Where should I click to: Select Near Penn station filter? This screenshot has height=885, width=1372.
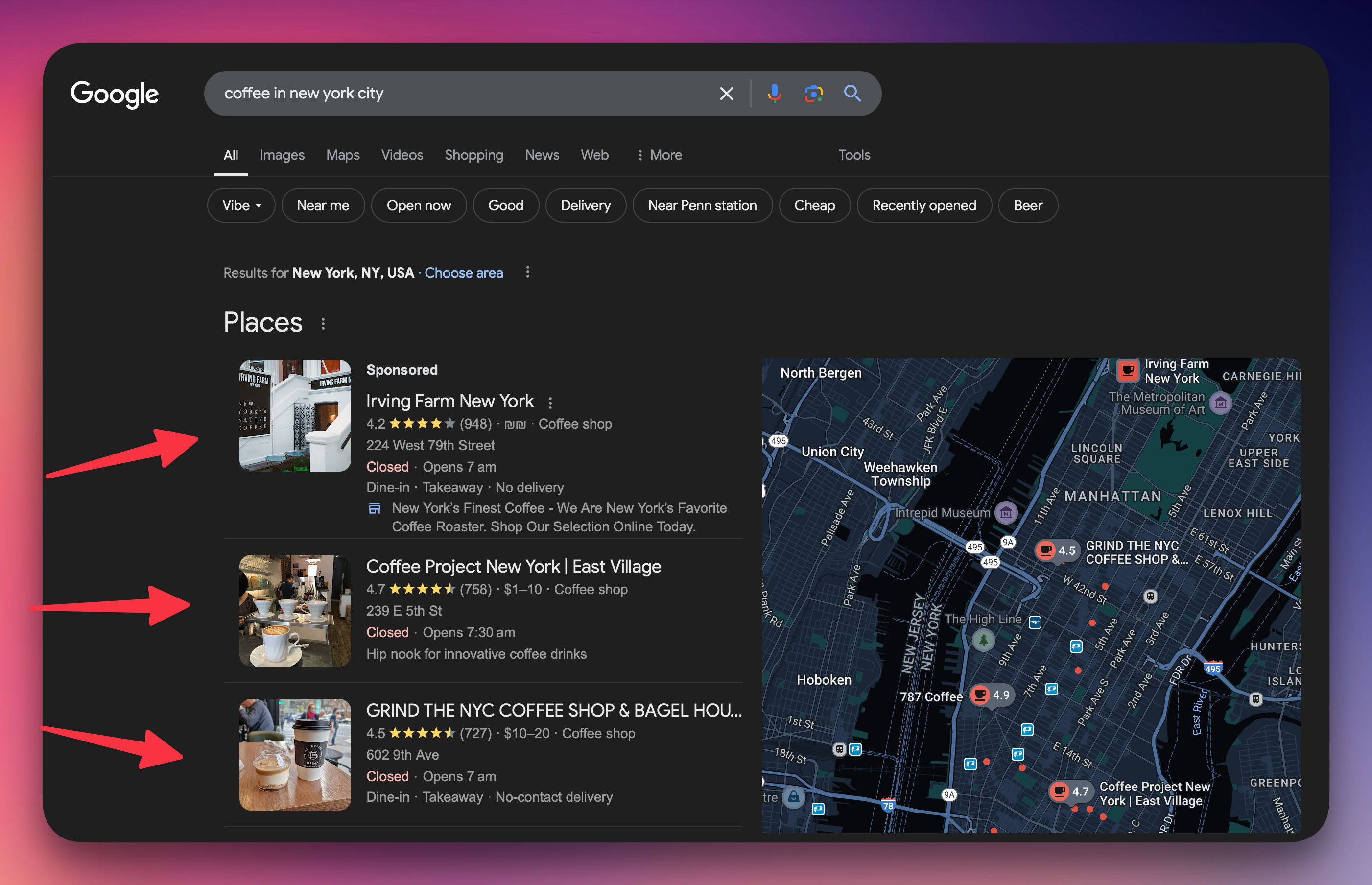pyautogui.click(x=703, y=205)
